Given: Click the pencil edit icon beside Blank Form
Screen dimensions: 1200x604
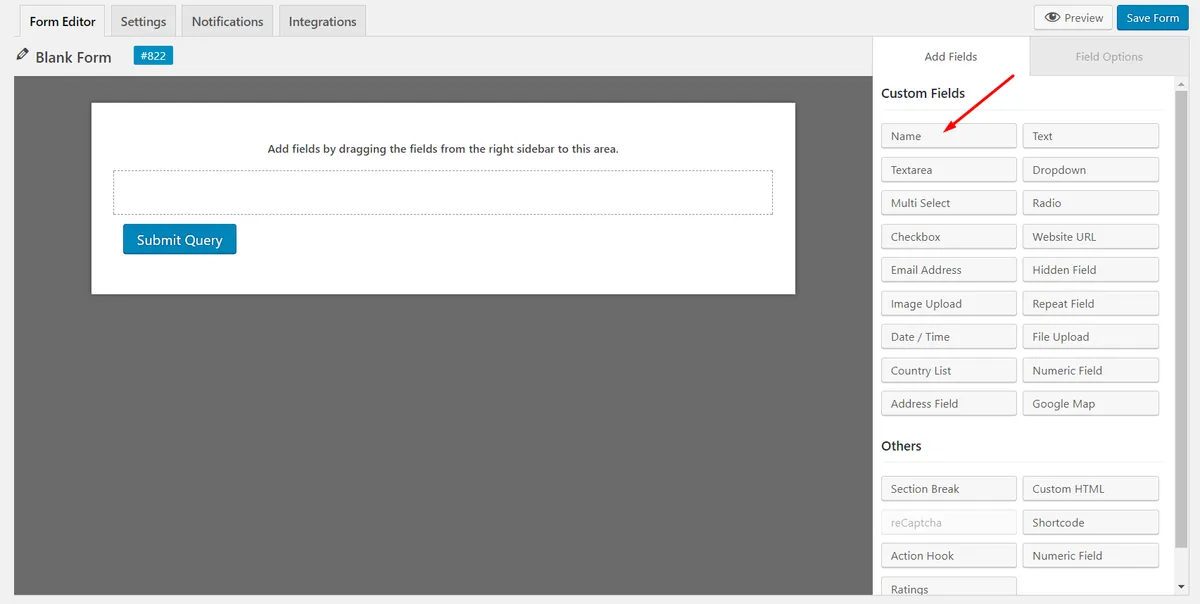Looking at the screenshot, I should [x=22, y=55].
